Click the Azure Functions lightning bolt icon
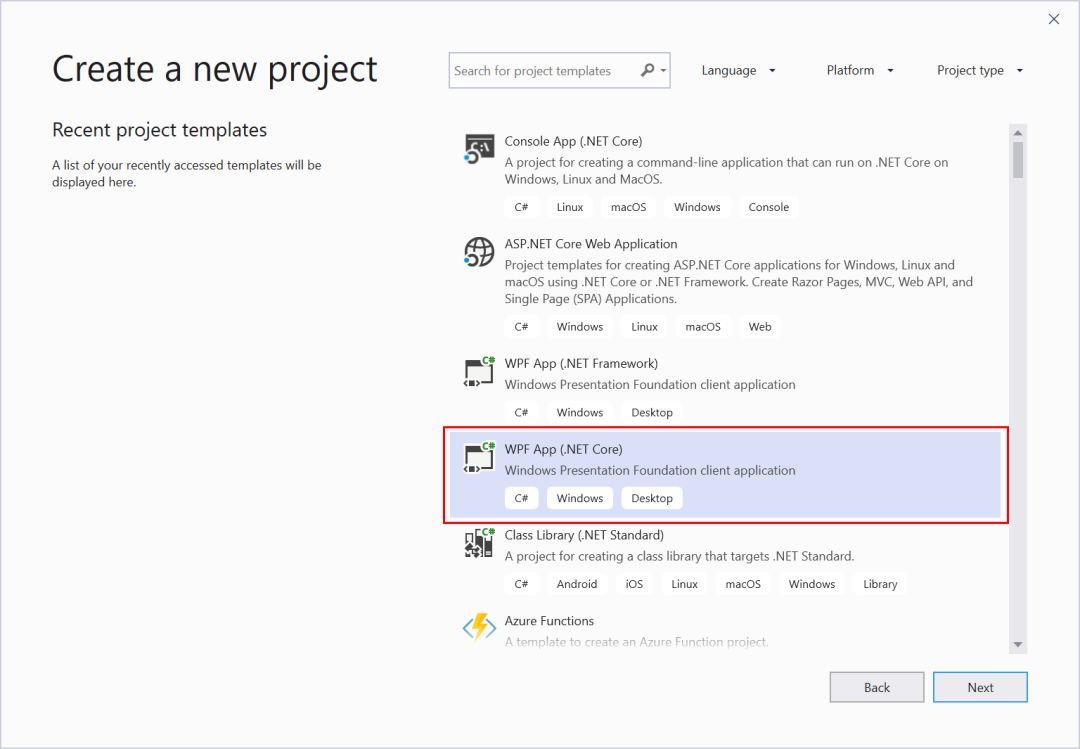This screenshot has height=749, width=1080. [478, 627]
